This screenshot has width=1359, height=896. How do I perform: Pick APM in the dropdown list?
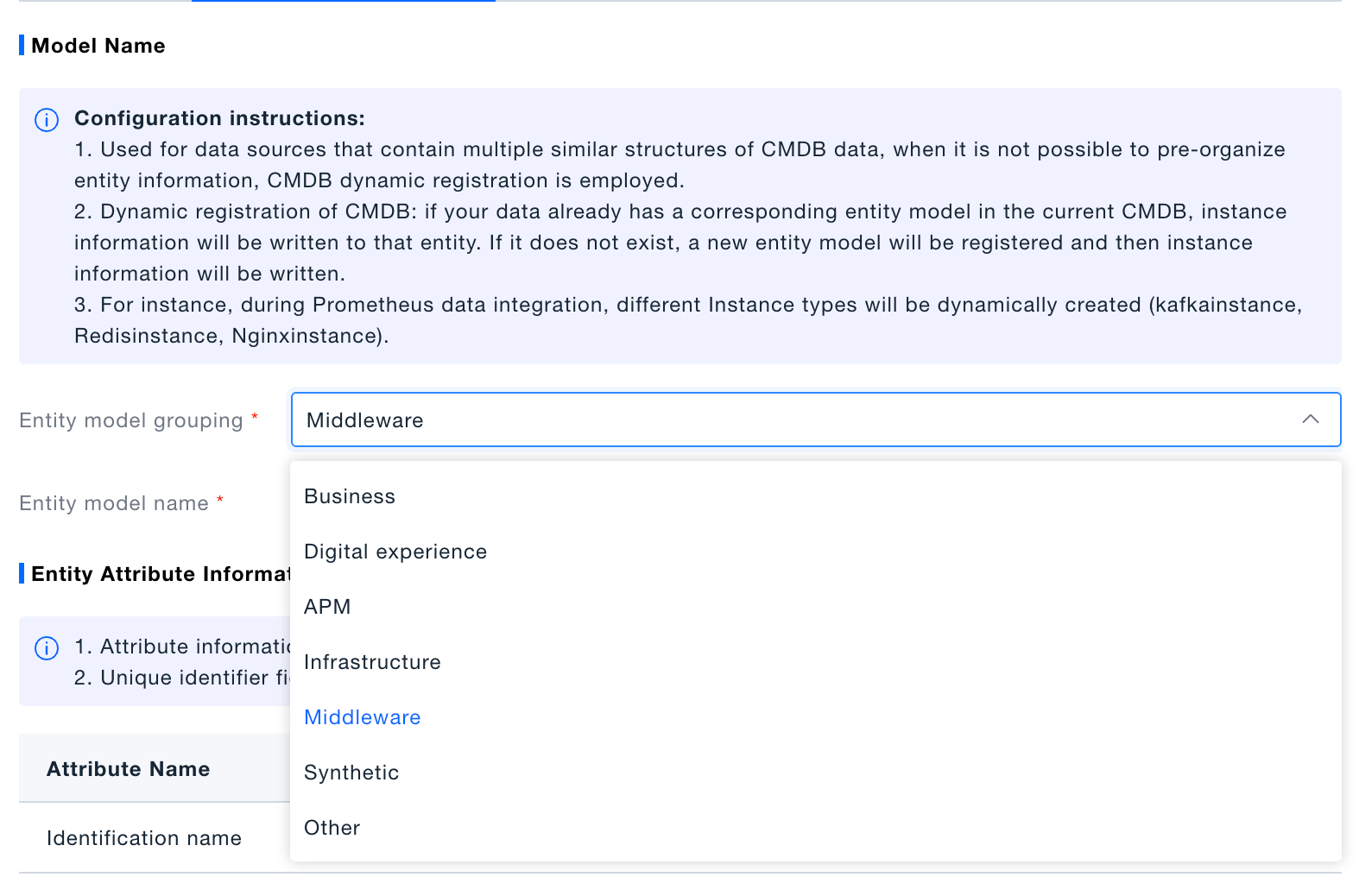[x=327, y=607]
